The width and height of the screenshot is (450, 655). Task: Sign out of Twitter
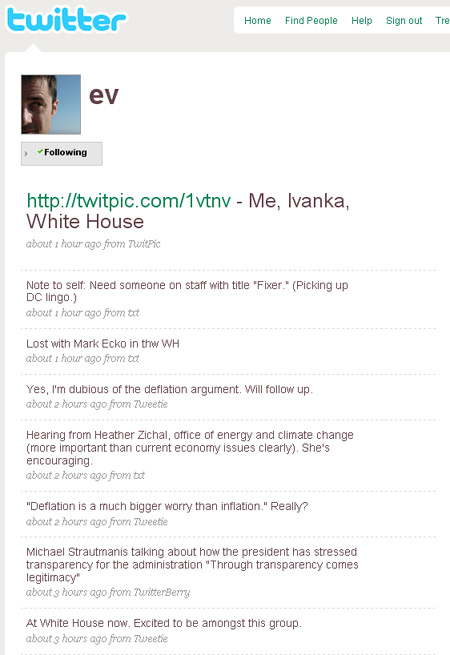click(404, 20)
